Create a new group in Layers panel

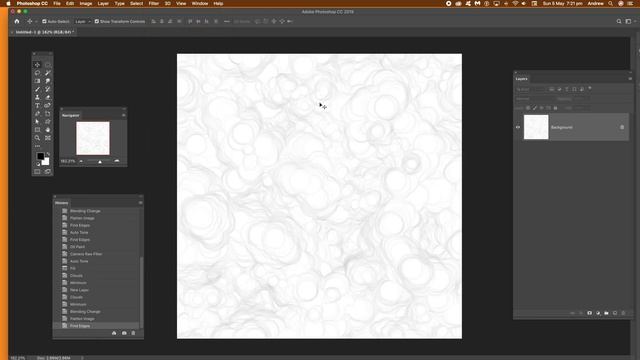pos(607,313)
